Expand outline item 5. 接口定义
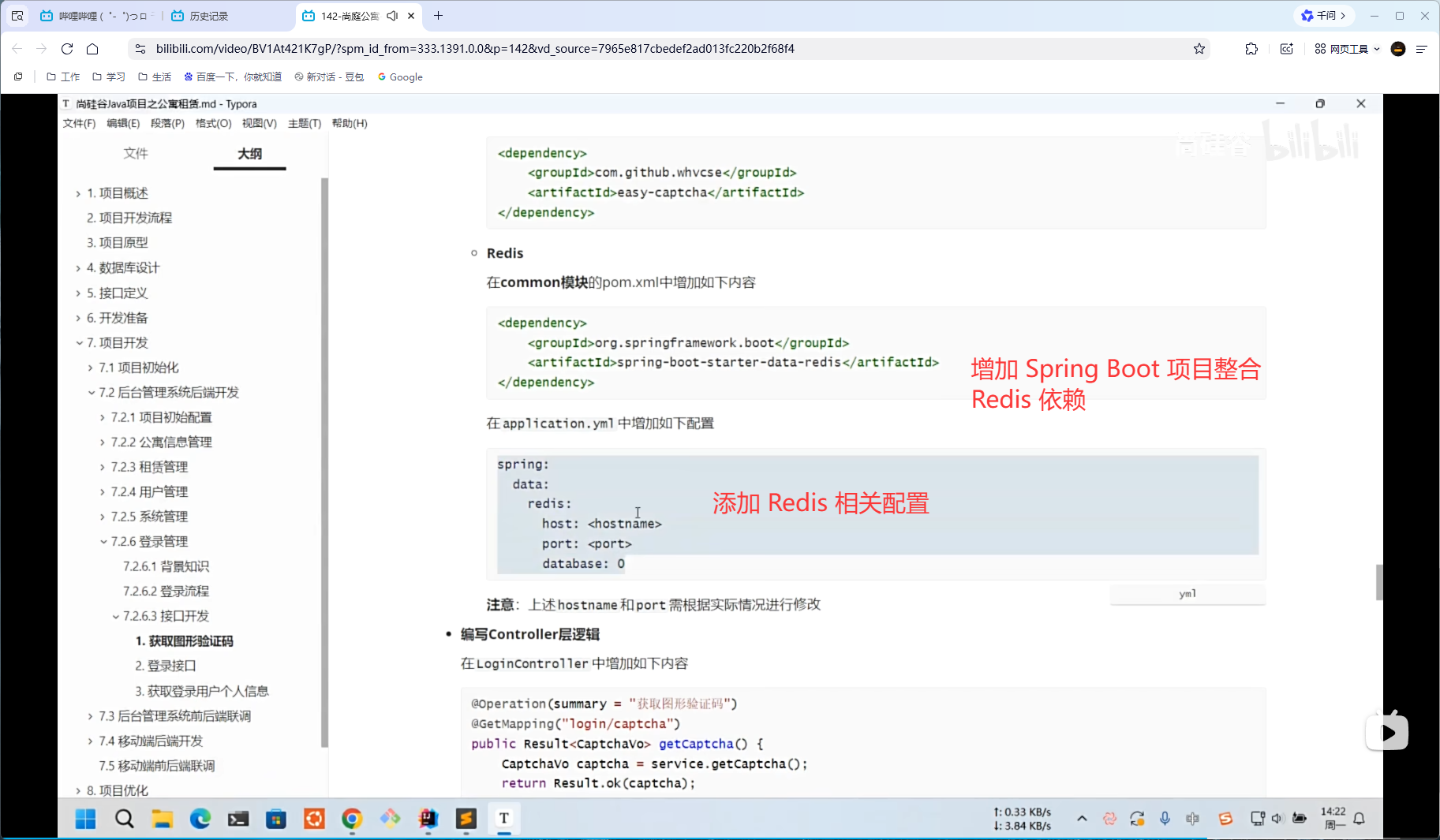Screen dimensions: 1440x840 pyautogui.click(x=78, y=293)
